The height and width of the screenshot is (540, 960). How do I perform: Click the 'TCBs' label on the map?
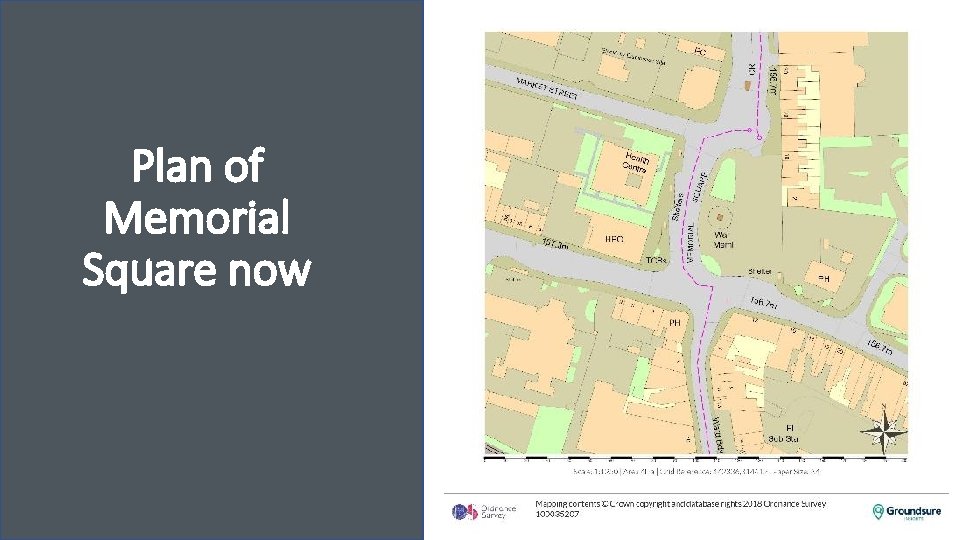click(x=656, y=260)
